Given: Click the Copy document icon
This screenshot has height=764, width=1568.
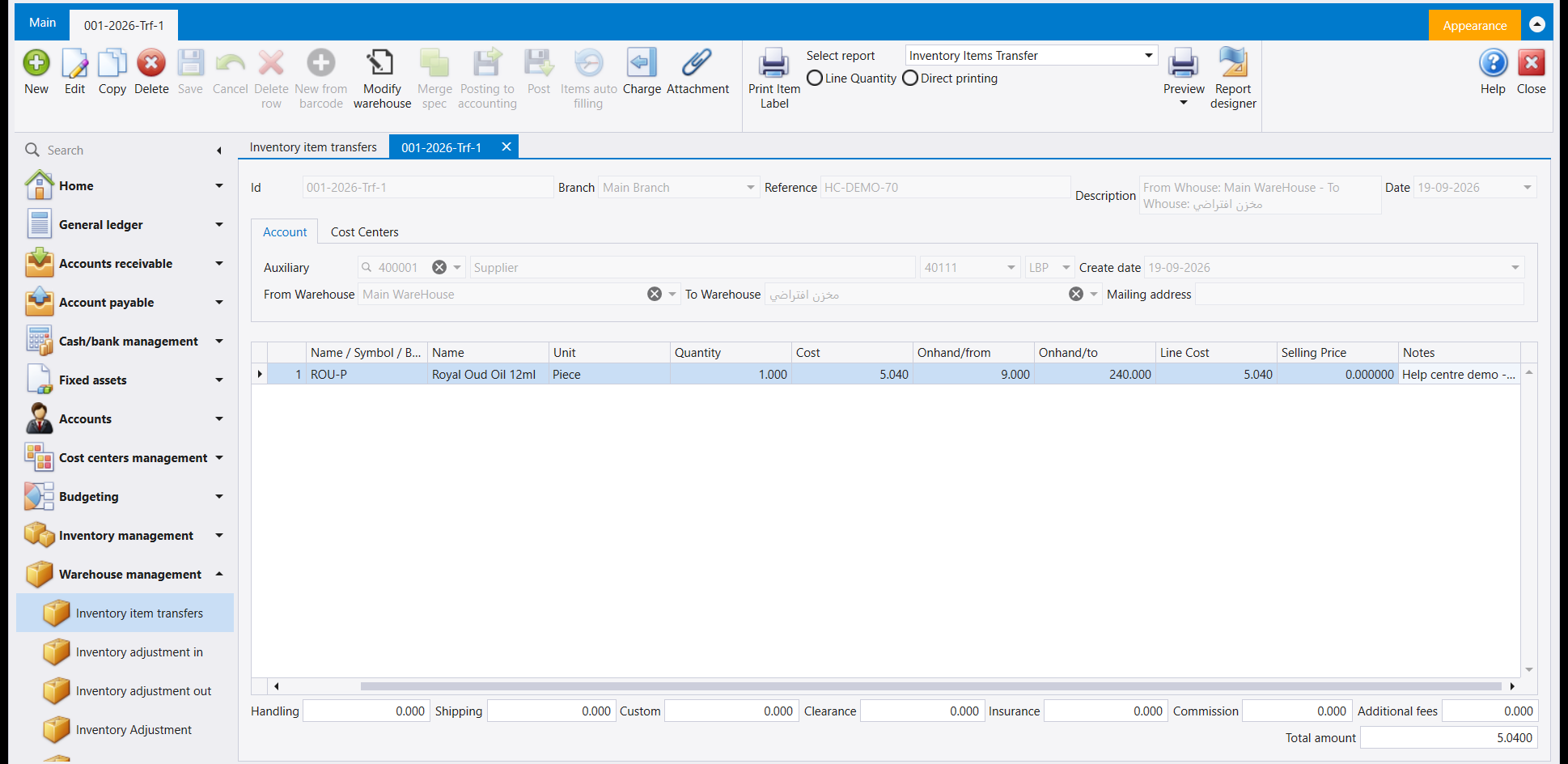Looking at the screenshot, I should 112,63.
